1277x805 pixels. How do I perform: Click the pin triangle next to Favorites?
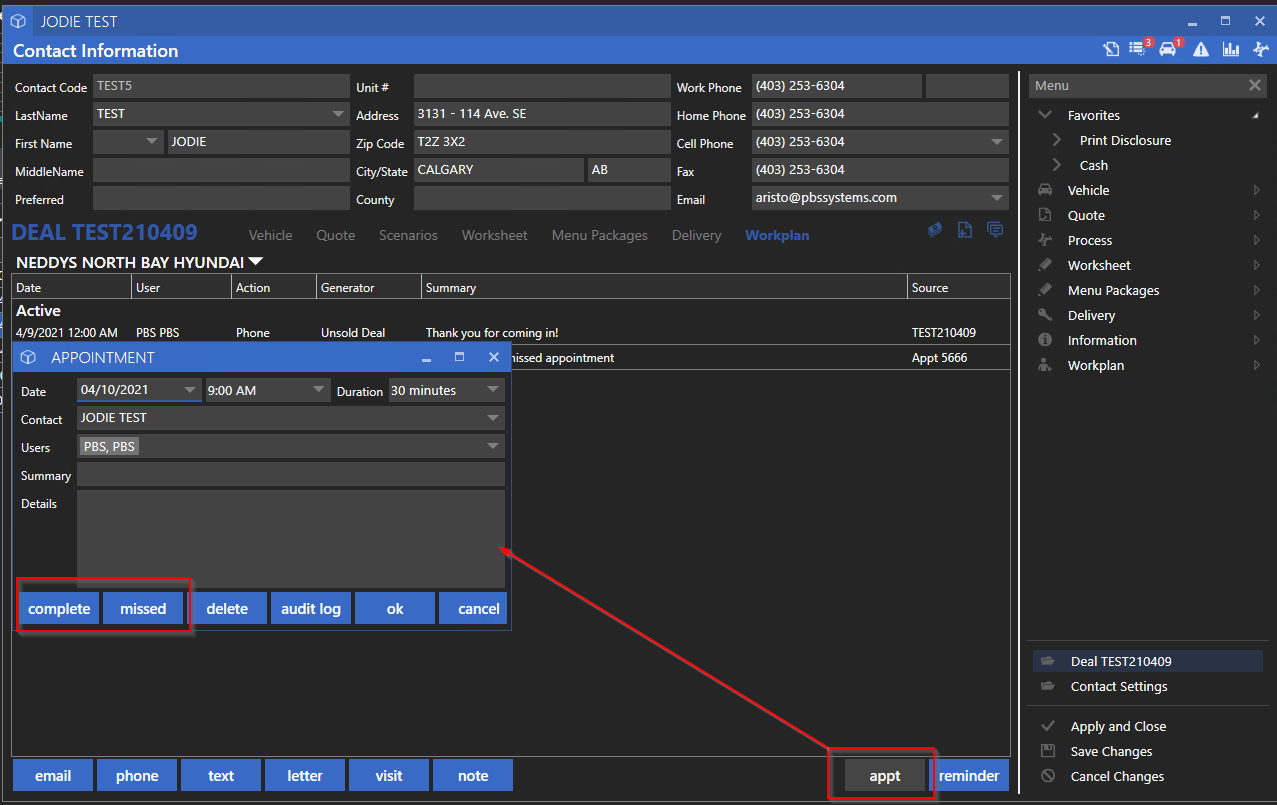1256,116
